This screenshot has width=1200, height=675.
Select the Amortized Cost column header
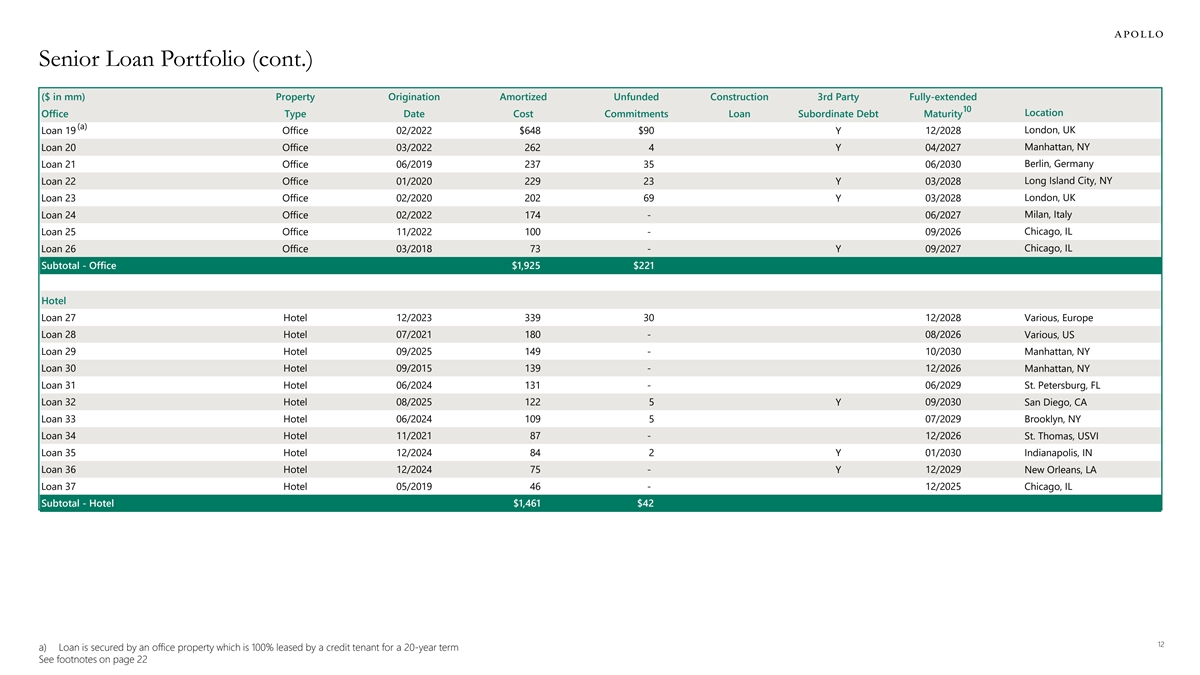pyautogui.click(x=522, y=105)
